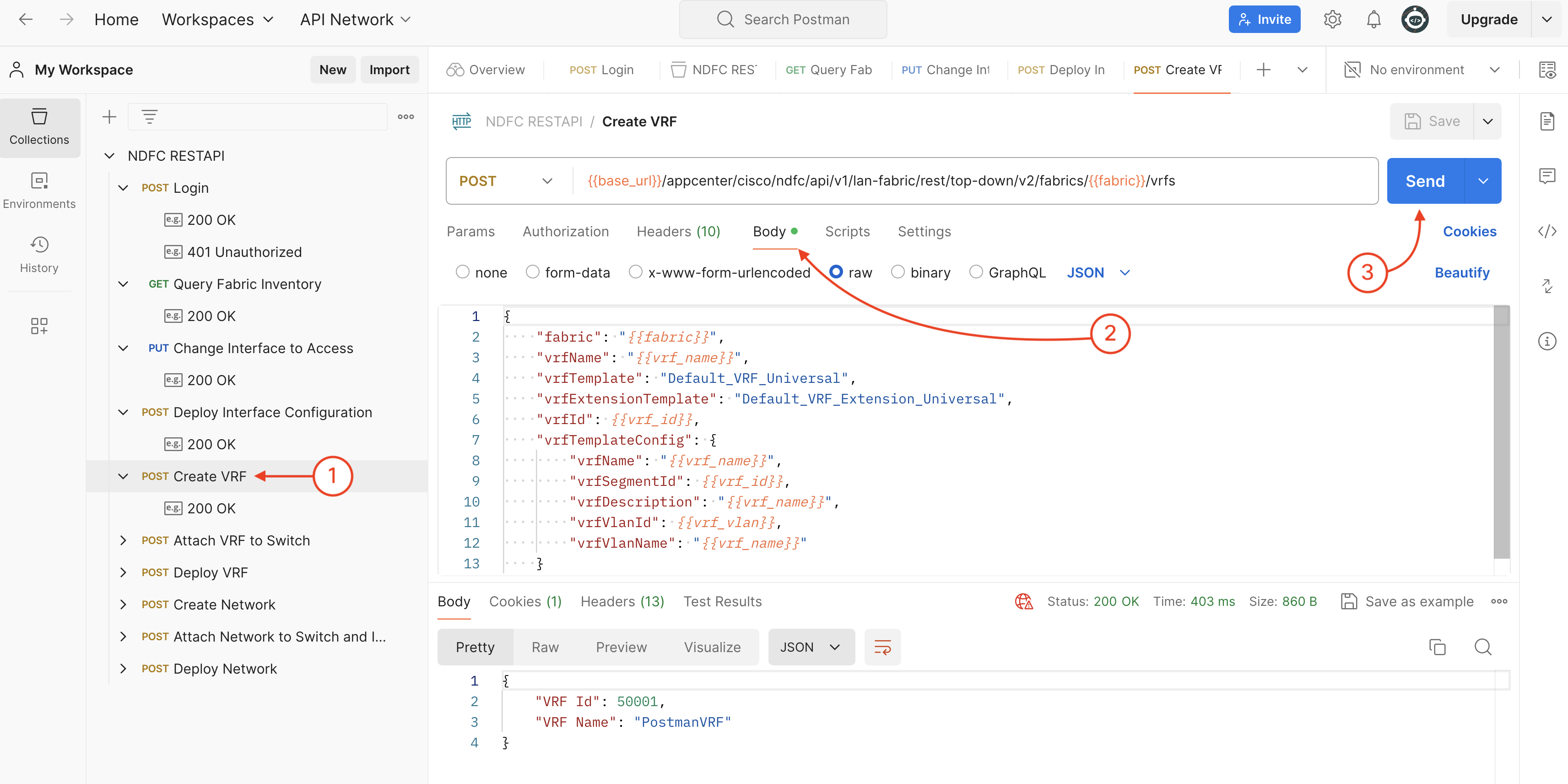Open the Workspaces dropdown menu
This screenshot has width=1568, height=784.
pos(217,20)
